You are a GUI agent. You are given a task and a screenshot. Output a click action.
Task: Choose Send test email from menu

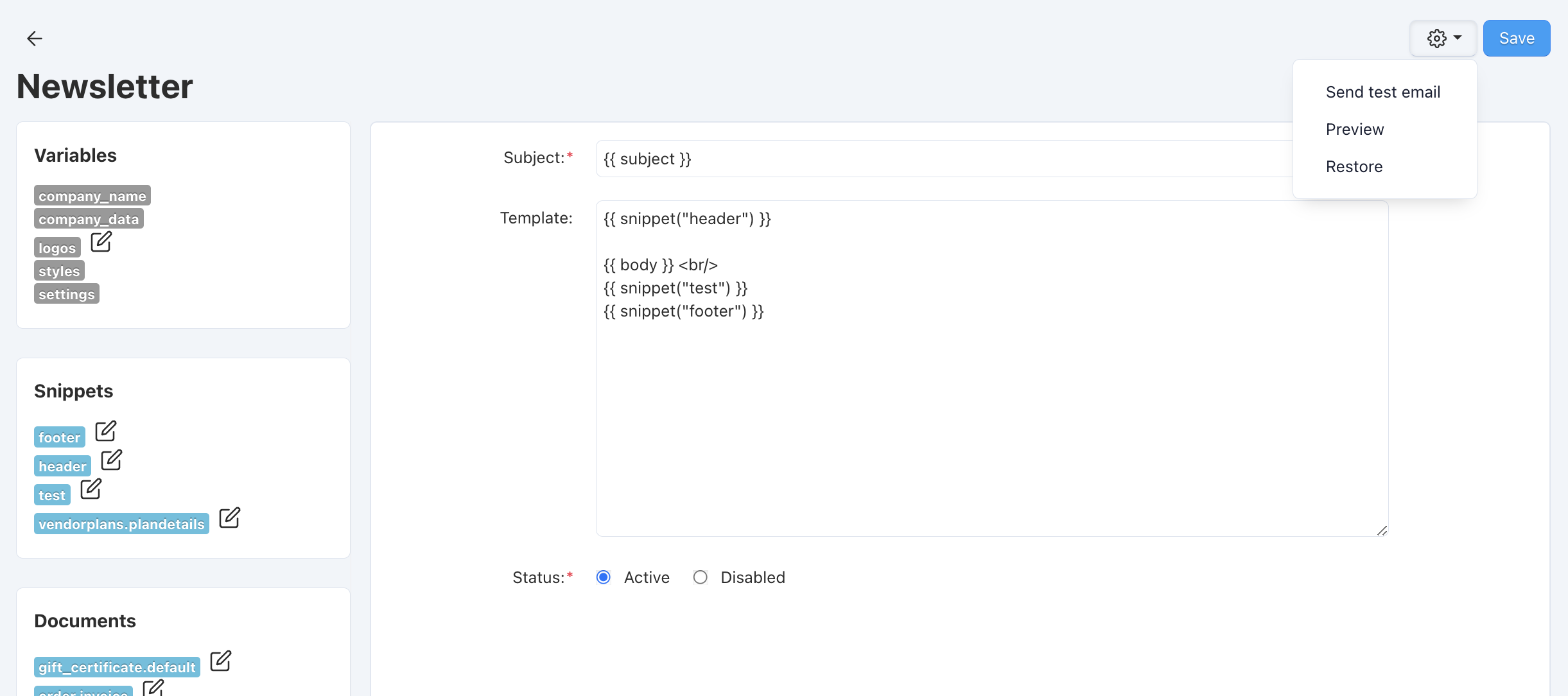(1383, 92)
